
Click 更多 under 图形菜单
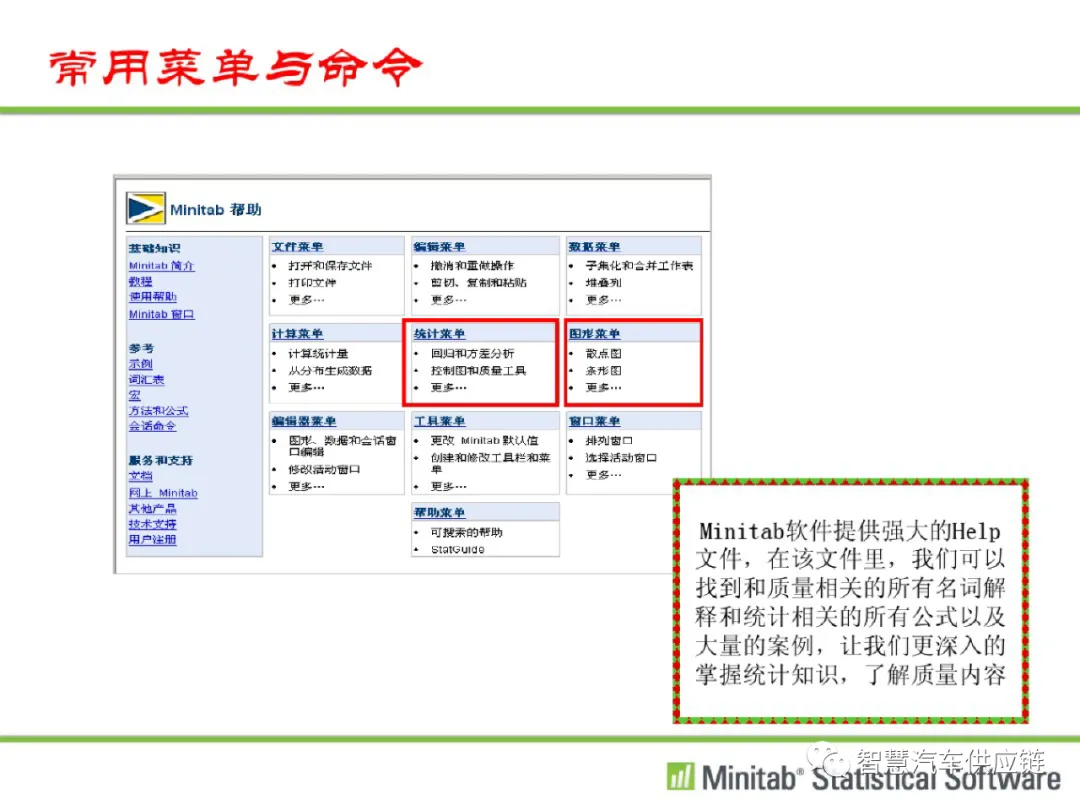tap(603, 388)
